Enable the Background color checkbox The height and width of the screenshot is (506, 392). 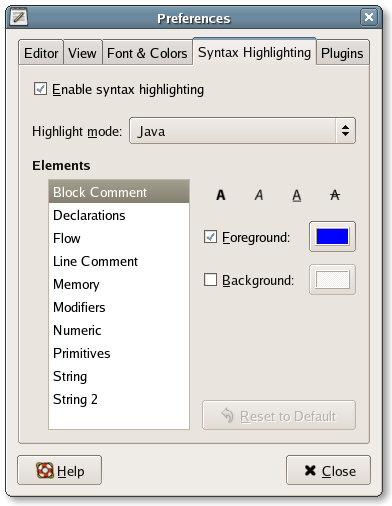pos(210,280)
